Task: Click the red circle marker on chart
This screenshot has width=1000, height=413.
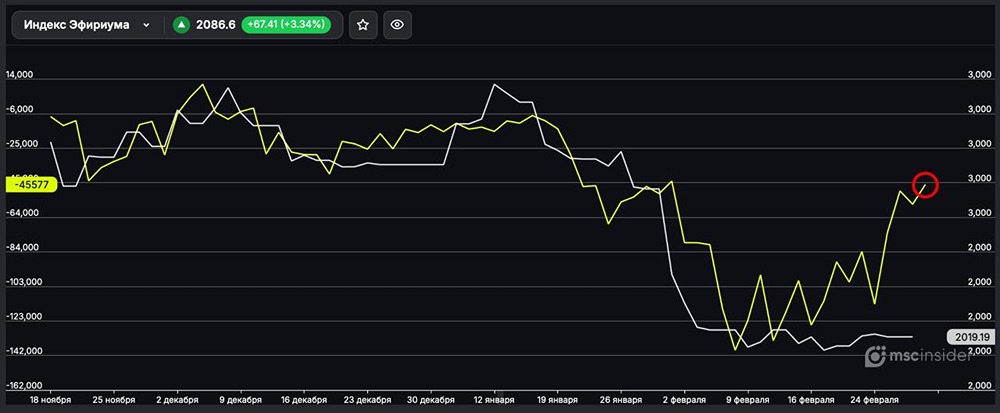Action: click(926, 184)
